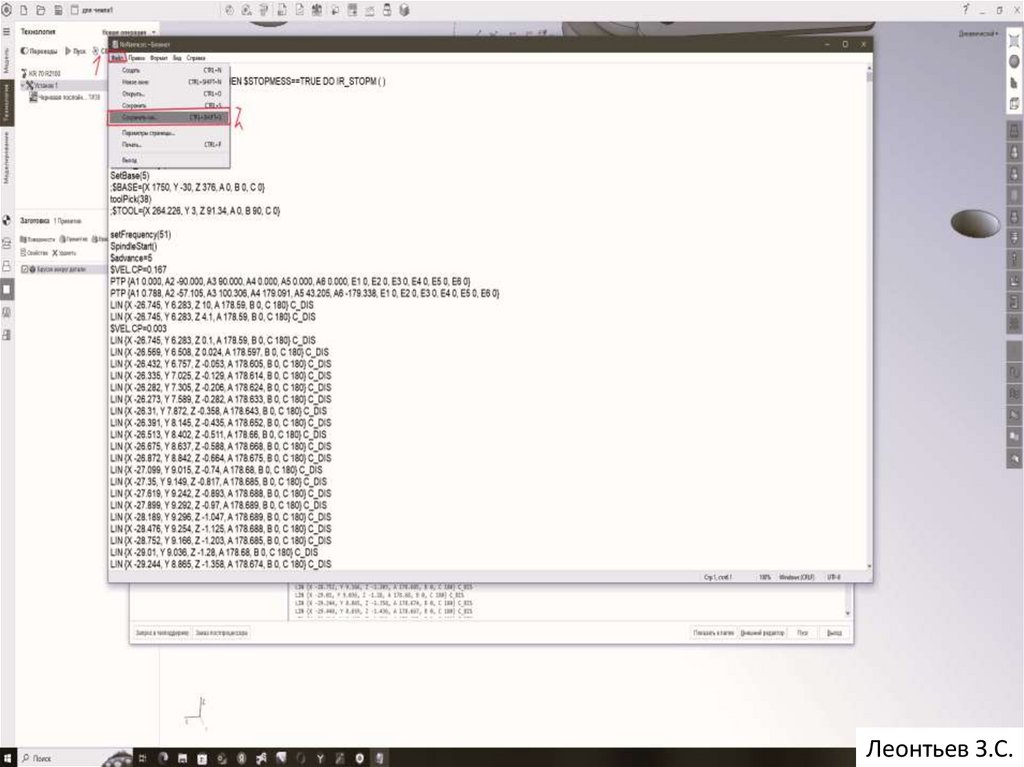Screen dimensions: 1024x767
Task: Open the Справка menu in Notepad
Action: pos(196,58)
